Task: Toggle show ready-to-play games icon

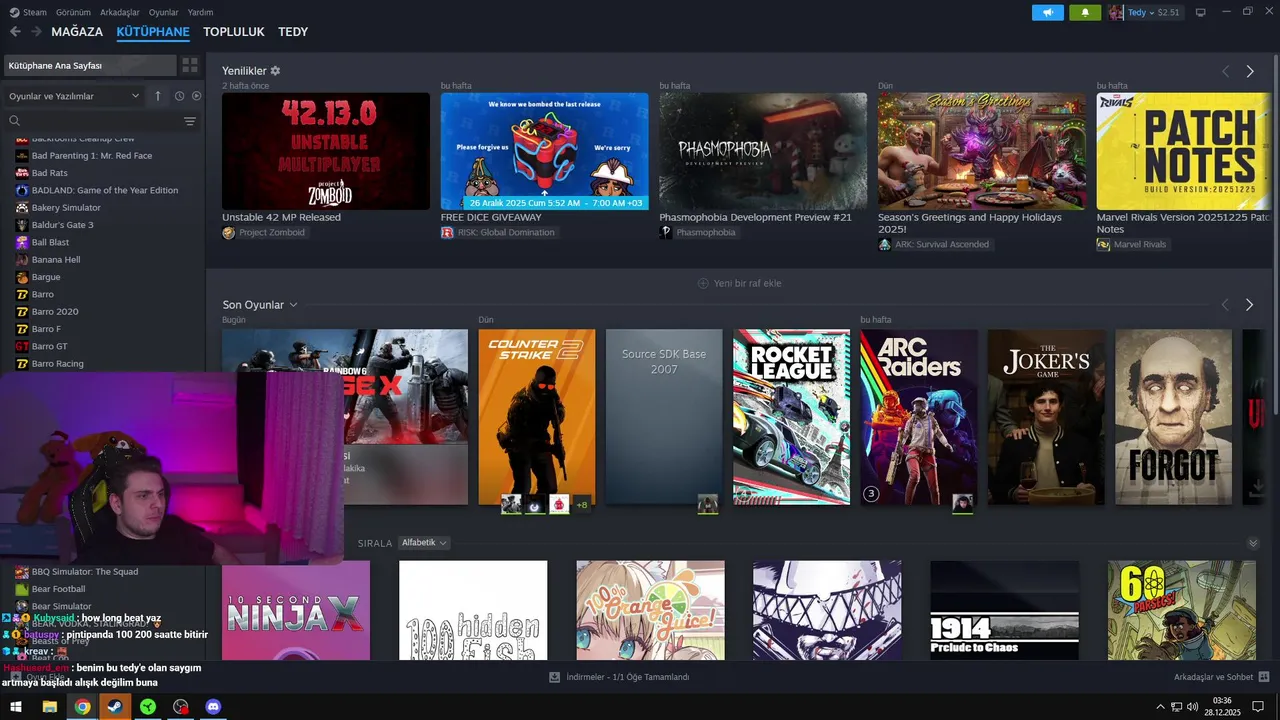Action: (196, 96)
